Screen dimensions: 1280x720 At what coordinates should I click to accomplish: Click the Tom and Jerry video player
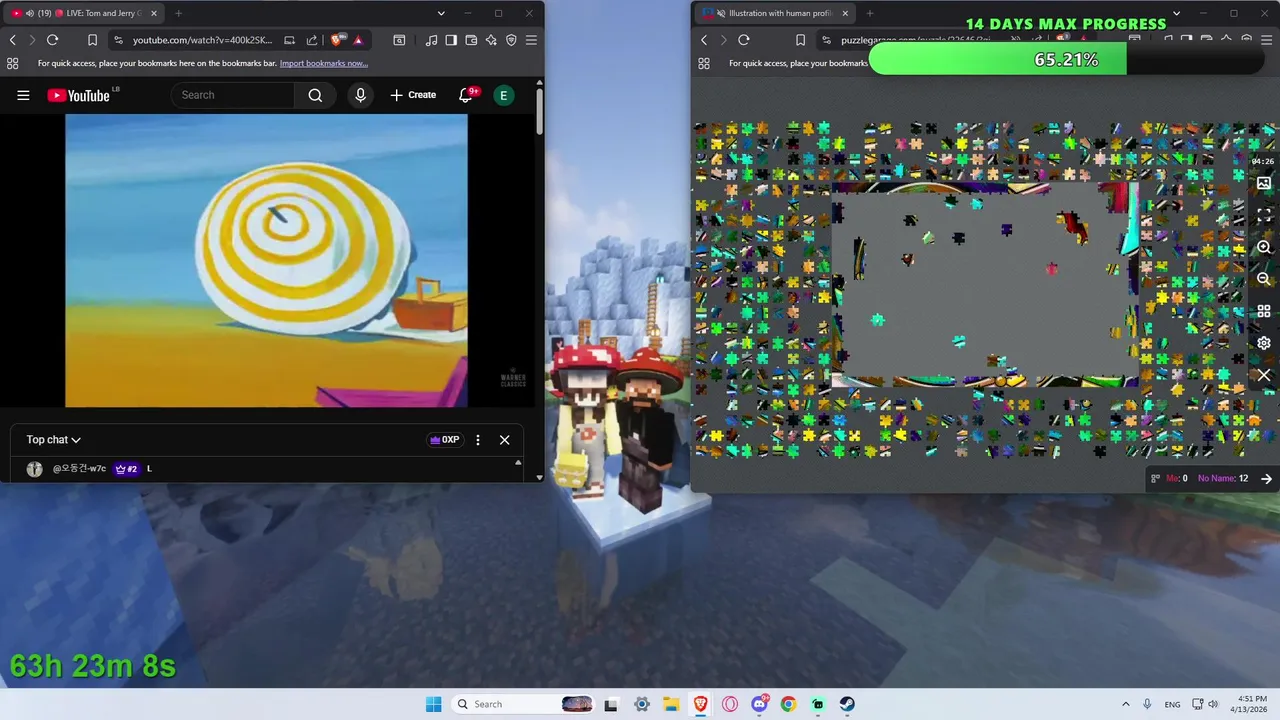266,261
